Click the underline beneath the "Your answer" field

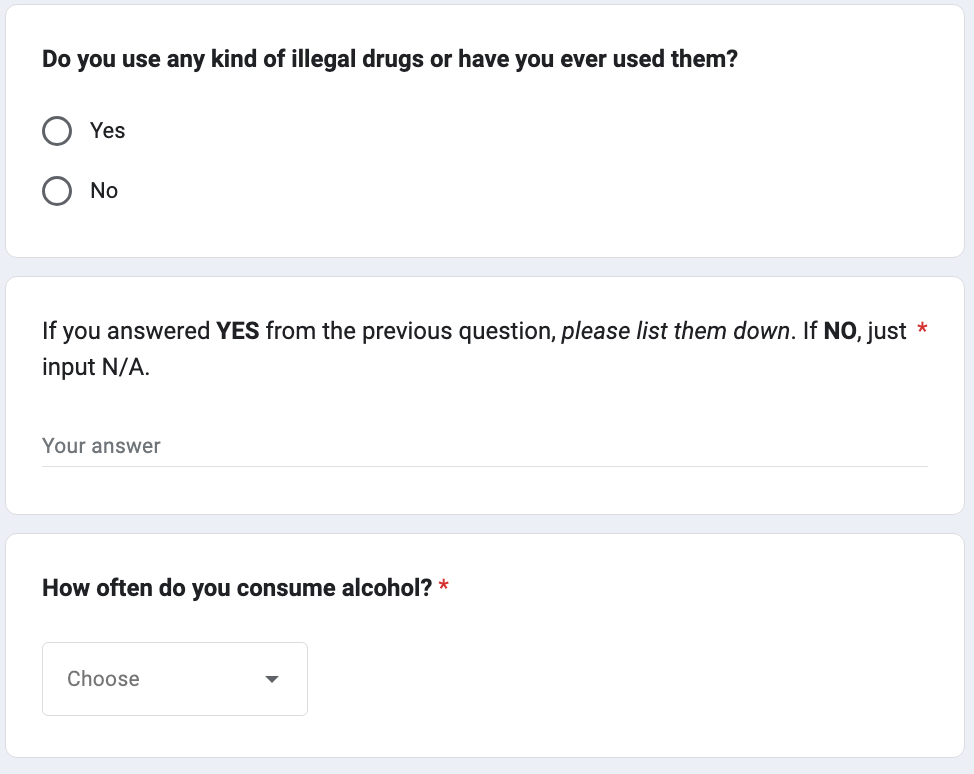pos(484,466)
